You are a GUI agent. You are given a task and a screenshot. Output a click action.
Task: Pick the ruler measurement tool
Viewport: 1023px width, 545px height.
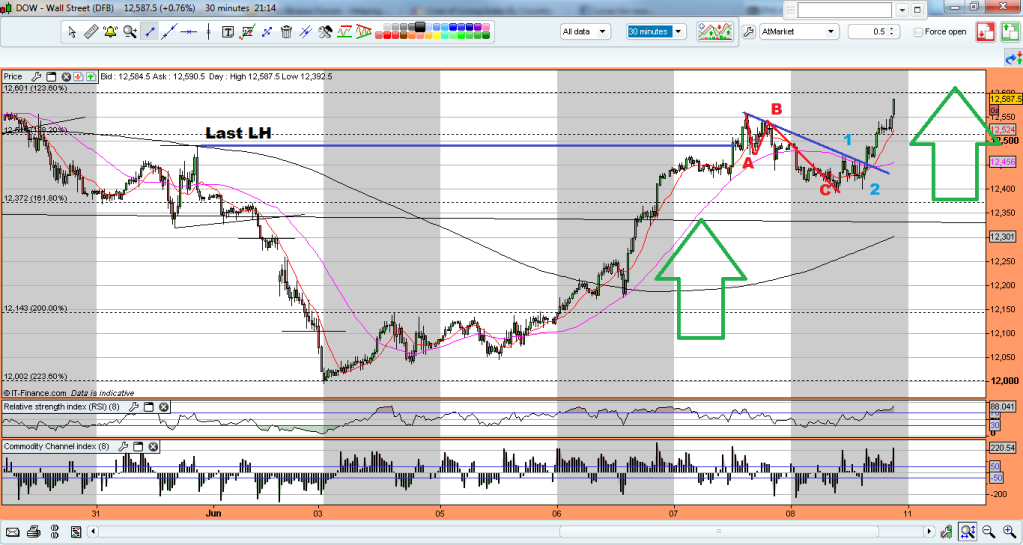click(x=91, y=31)
